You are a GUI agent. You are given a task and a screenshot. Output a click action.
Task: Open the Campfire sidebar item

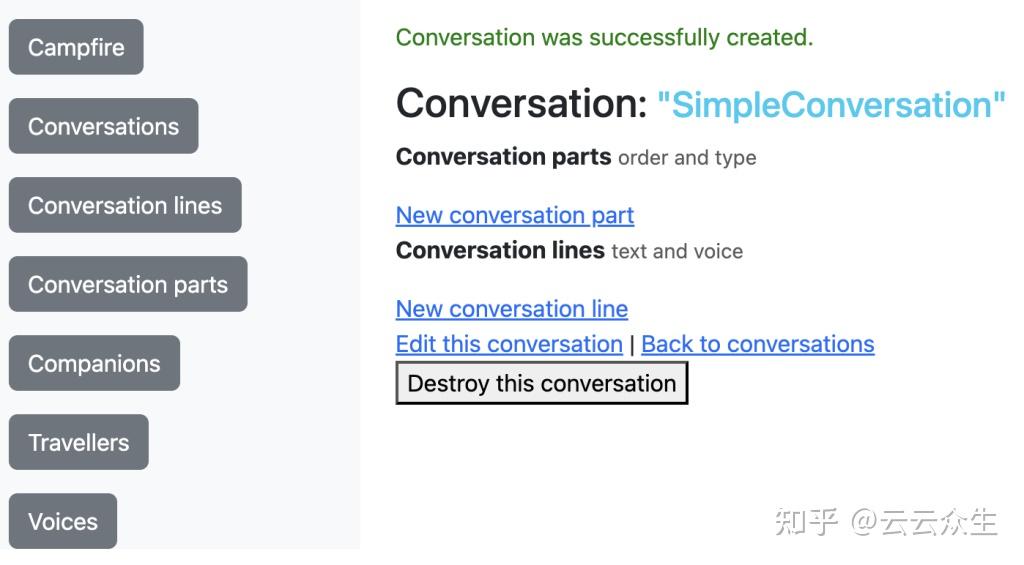76,47
